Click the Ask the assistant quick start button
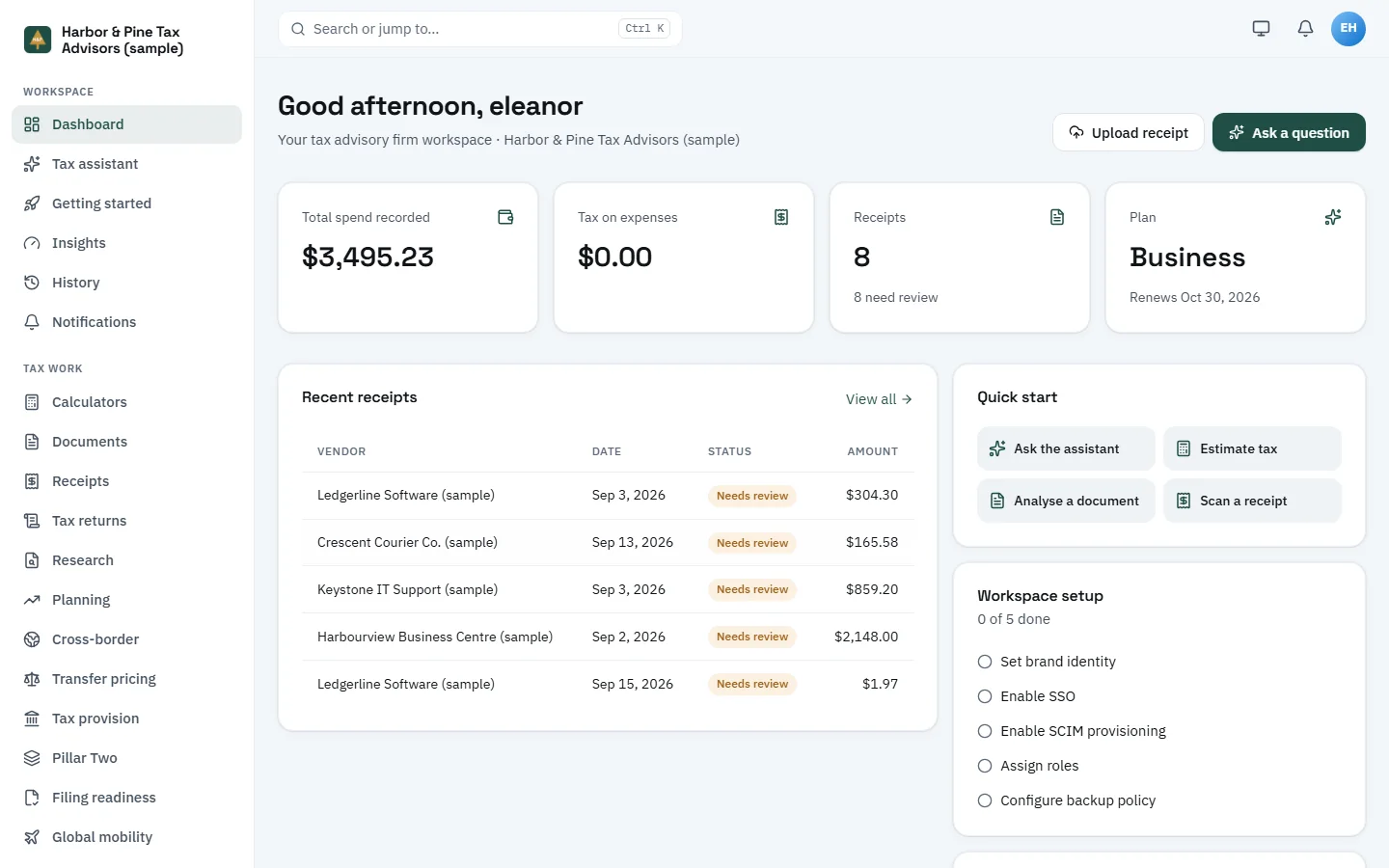Screen dimensions: 1389x868 [x=1066, y=448]
